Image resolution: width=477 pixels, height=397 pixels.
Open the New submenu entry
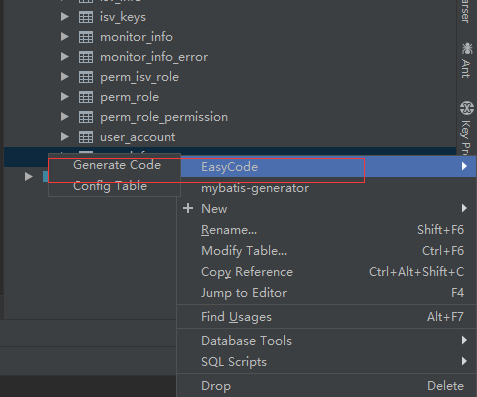click(326, 209)
